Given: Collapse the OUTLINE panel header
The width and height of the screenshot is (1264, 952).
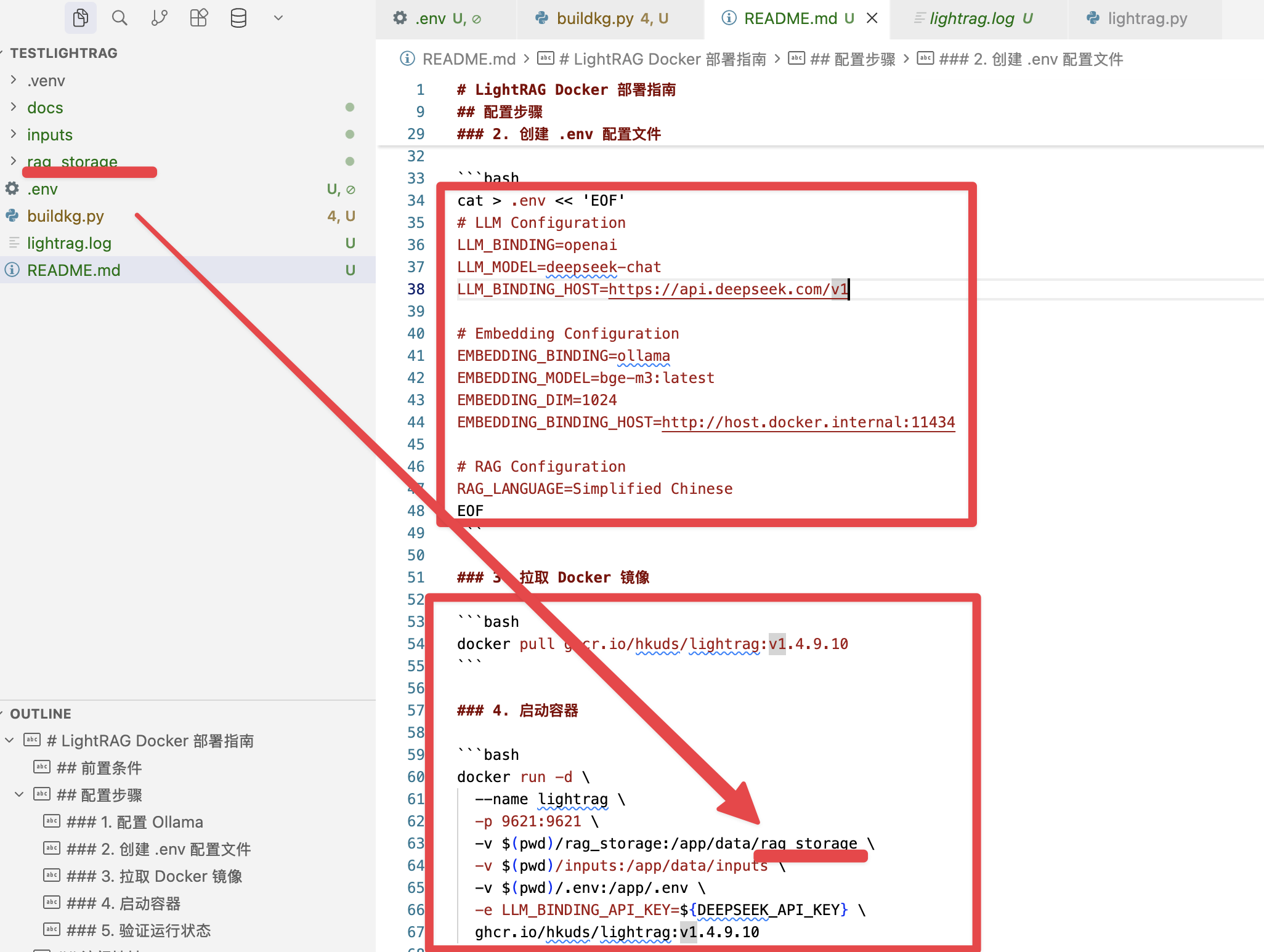Looking at the screenshot, I should click(x=41, y=714).
